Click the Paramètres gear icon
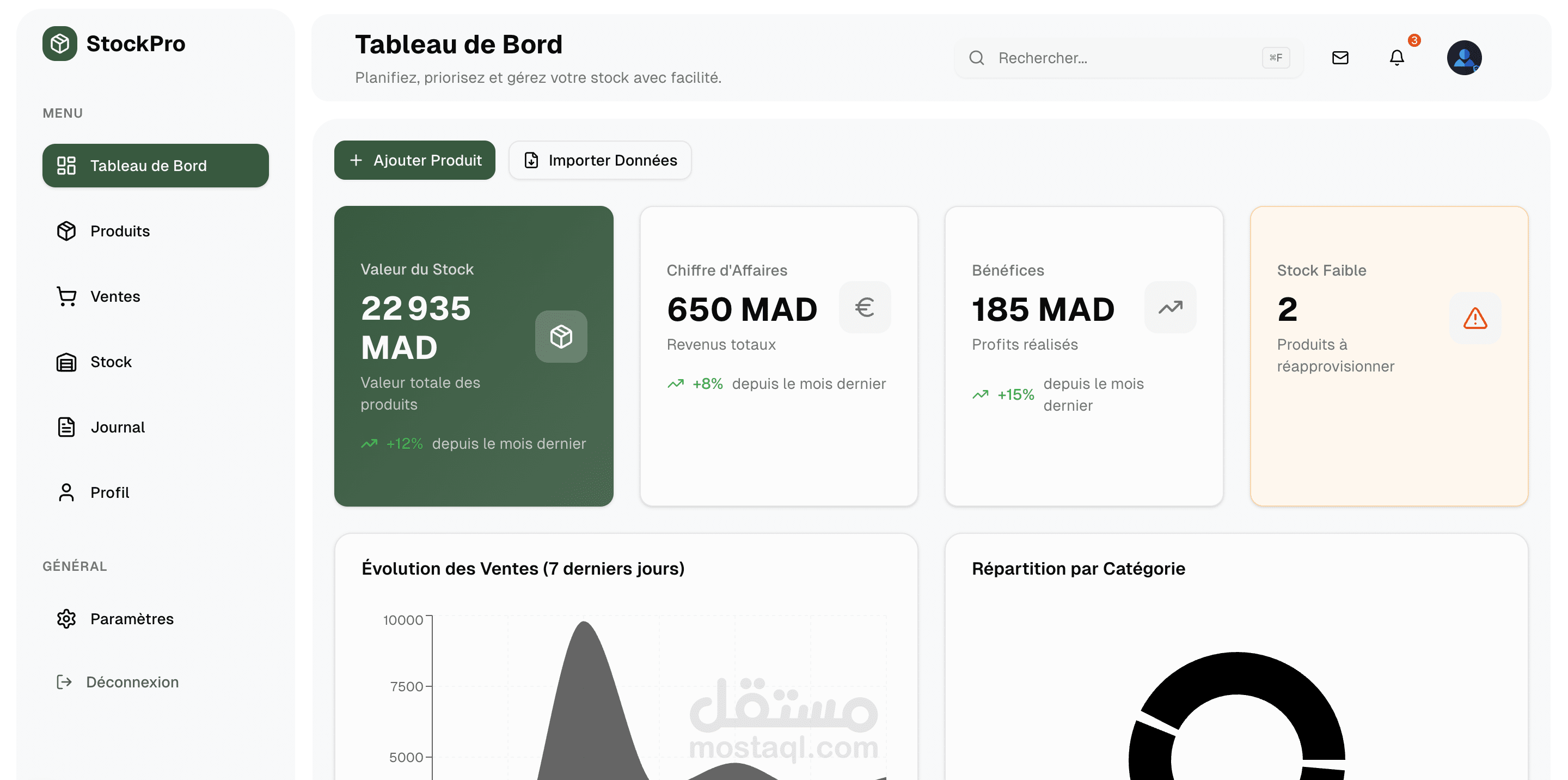The height and width of the screenshot is (780, 1568). point(66,619)
